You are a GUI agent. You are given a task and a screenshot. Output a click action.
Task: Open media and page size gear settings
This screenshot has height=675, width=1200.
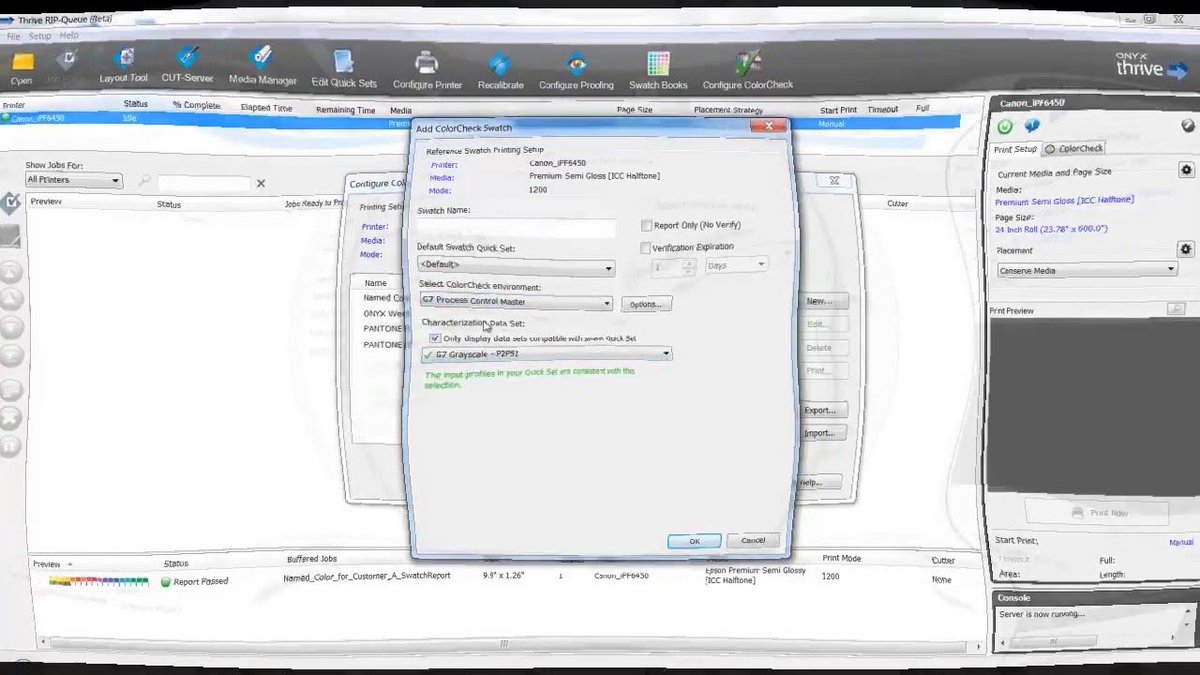pyautogui.click(x=1186, y=171)
